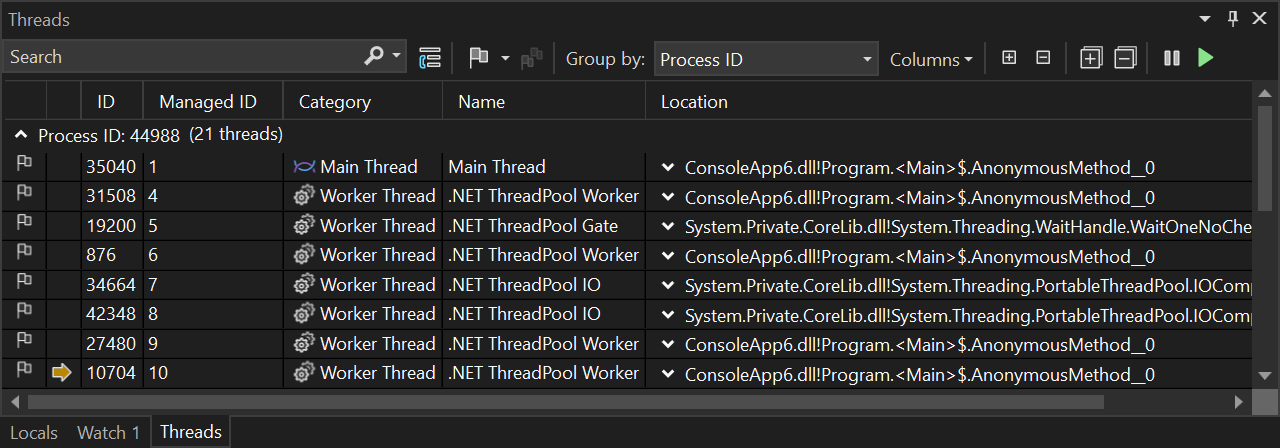Thaw threads with green play icon
1280x448 pixels.
pyautogui.click(x=1205, y=58)
